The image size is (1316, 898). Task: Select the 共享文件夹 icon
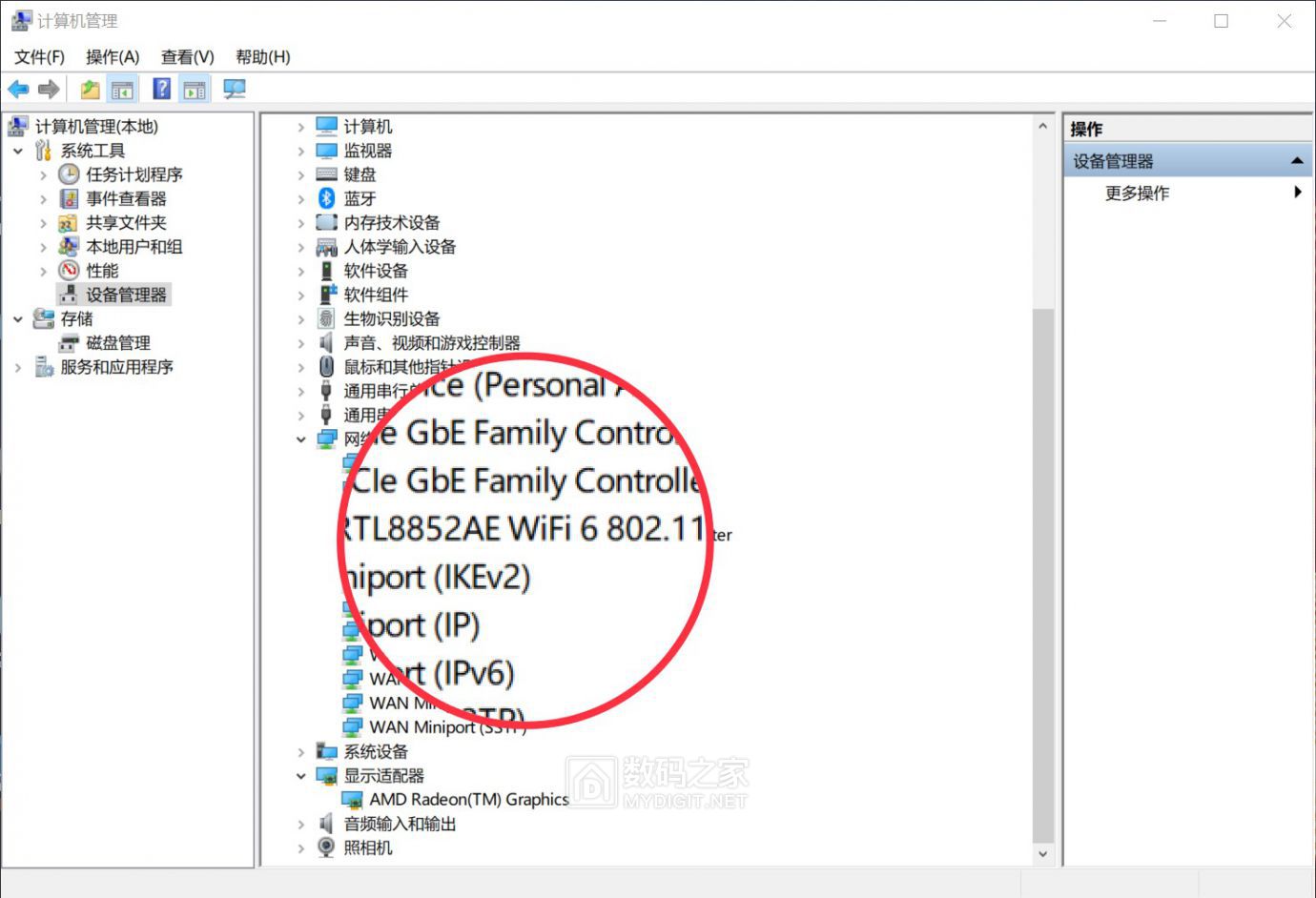click(x=69, y=223)
